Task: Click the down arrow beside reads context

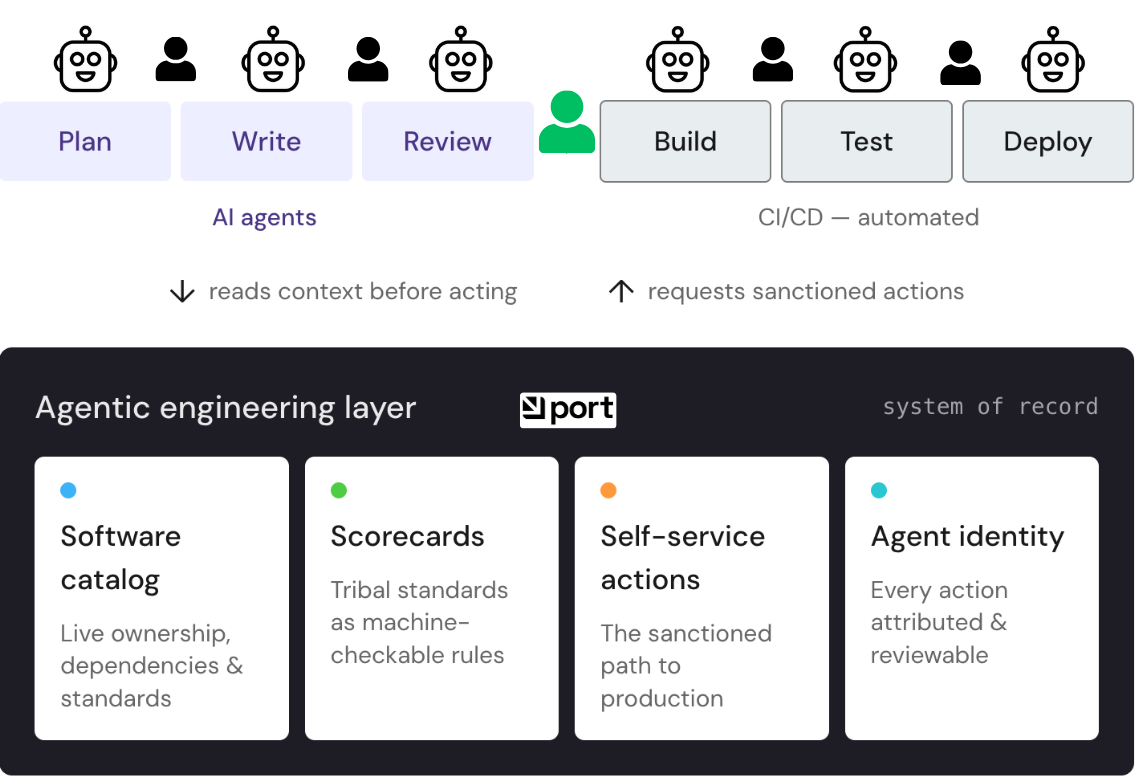Action: point(183,291)
